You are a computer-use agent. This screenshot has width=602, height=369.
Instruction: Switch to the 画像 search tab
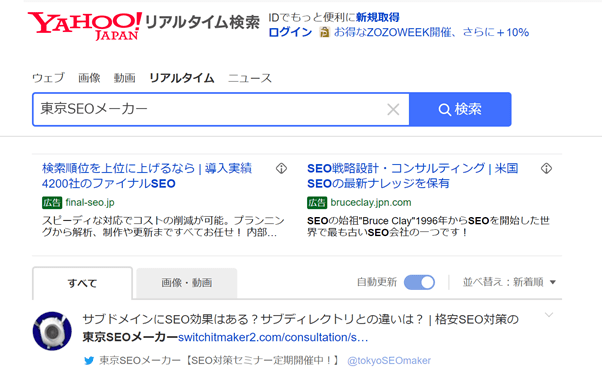pyautogui.click(x=89, y=78)
